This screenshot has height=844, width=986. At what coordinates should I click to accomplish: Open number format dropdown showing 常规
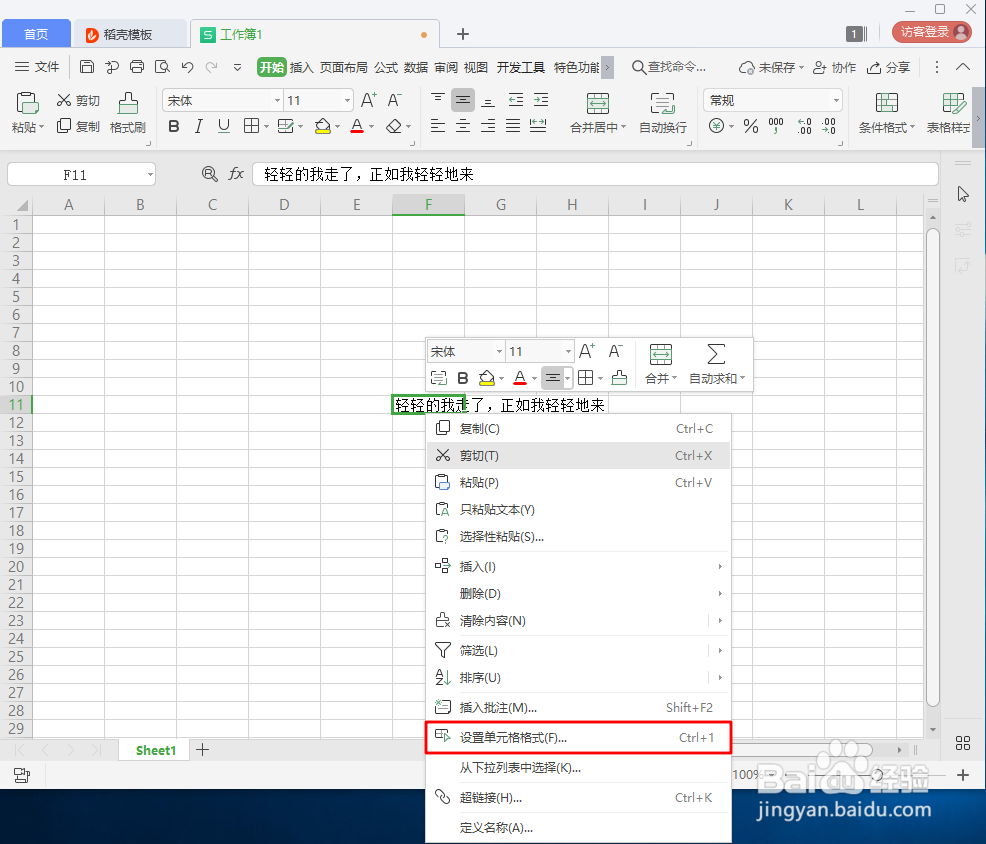pos(836,101)
